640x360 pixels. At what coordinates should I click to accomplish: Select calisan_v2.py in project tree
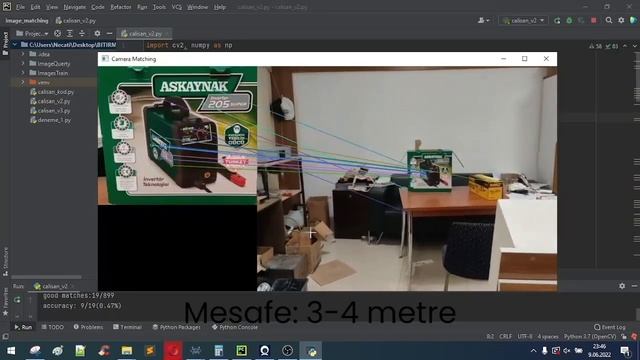pyautogui.click(x=50, y=101)
